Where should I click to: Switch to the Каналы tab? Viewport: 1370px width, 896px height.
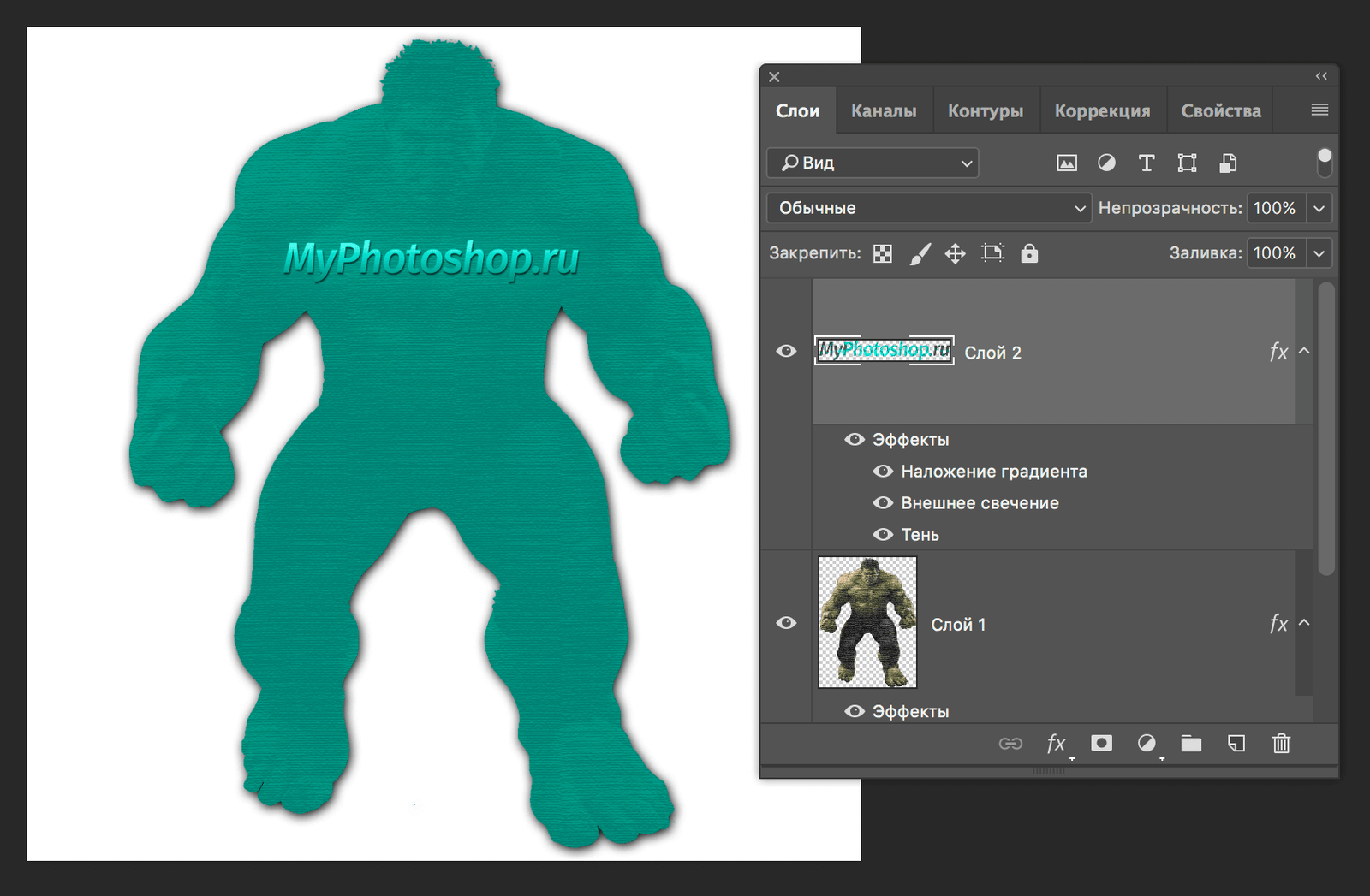884,111
